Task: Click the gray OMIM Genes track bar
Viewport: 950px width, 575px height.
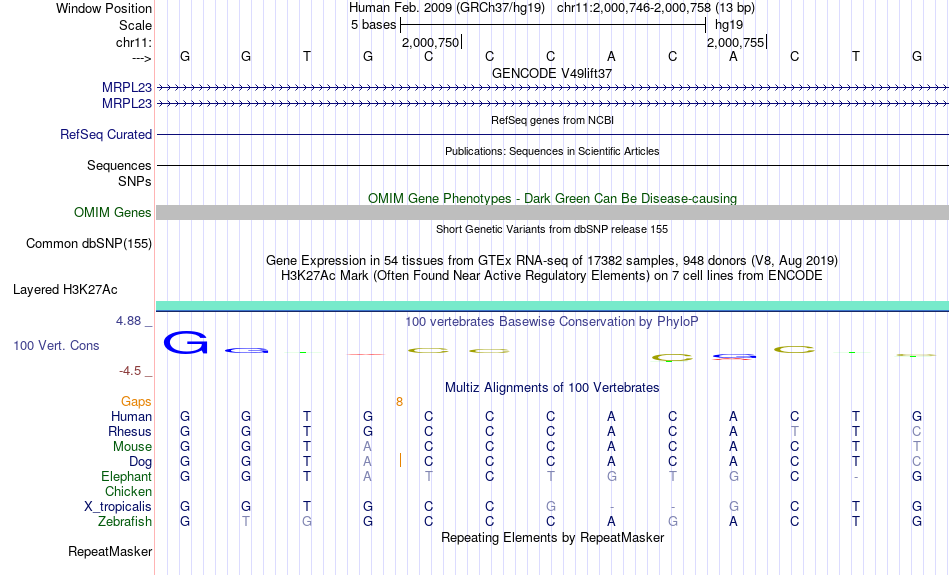Action: tap(552, 212)
